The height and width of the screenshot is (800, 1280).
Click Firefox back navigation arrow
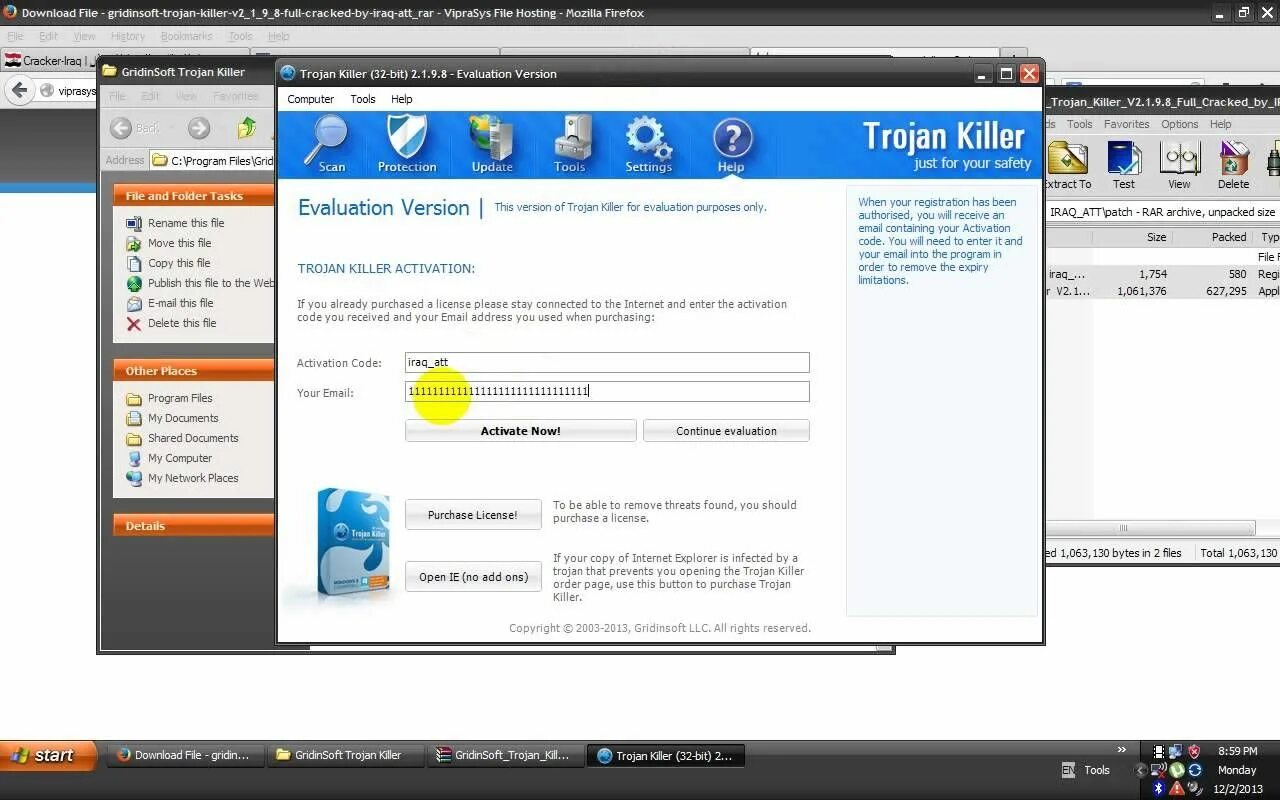[19, 90]
